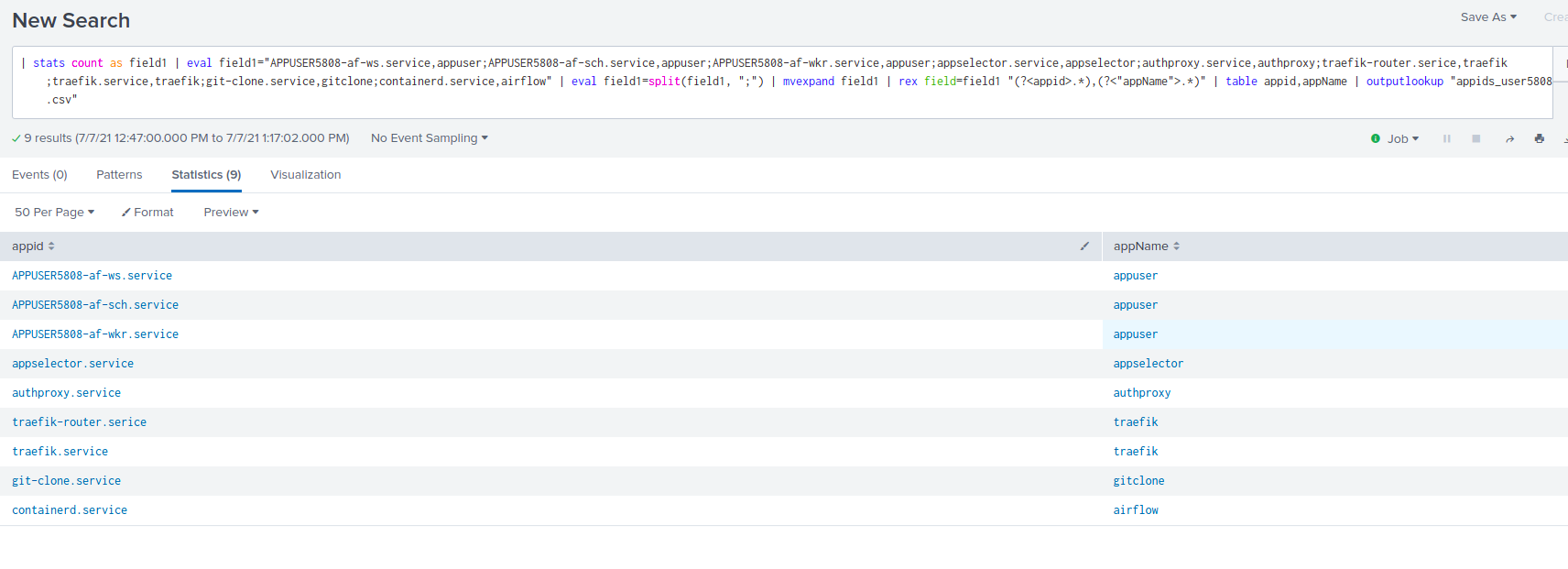Click the authproxy.service appid value
Screen dimensions: 1568x569
66,393
